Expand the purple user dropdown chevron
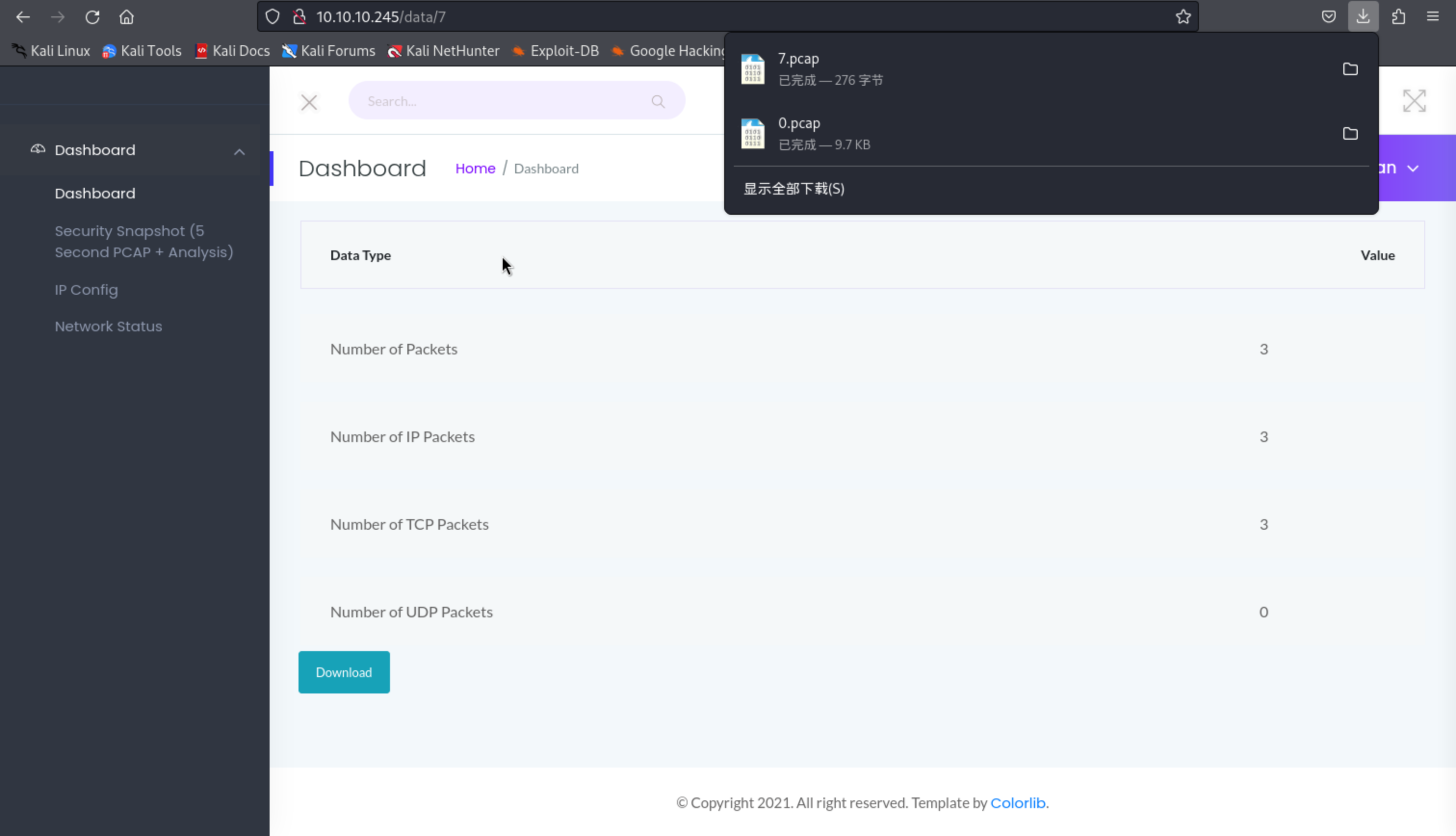 (1413, 169)
